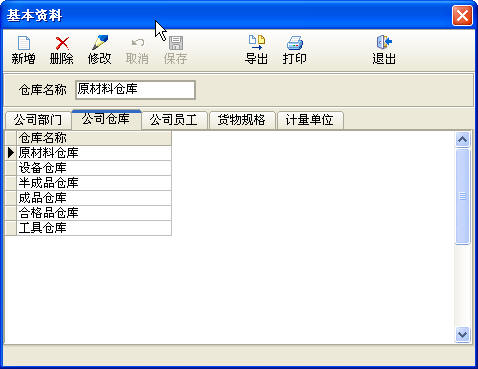
Task: Select the 合格品仓库 row
Action: pyautogui.click(x=94, y=213)
